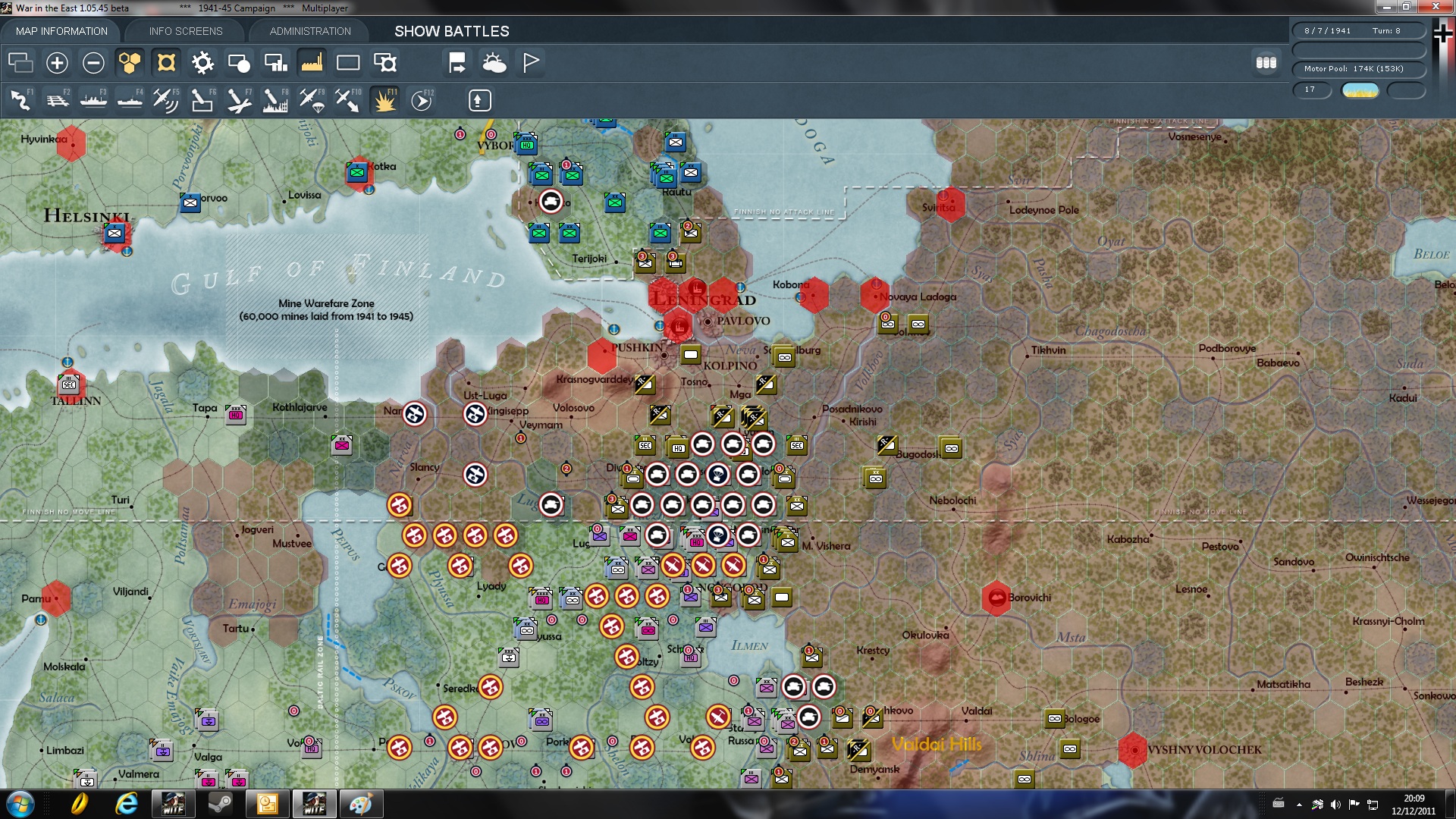Screen dimensions: 1456x819
Task: Click the F12 circular arrow icon
Action: point(422,100)
